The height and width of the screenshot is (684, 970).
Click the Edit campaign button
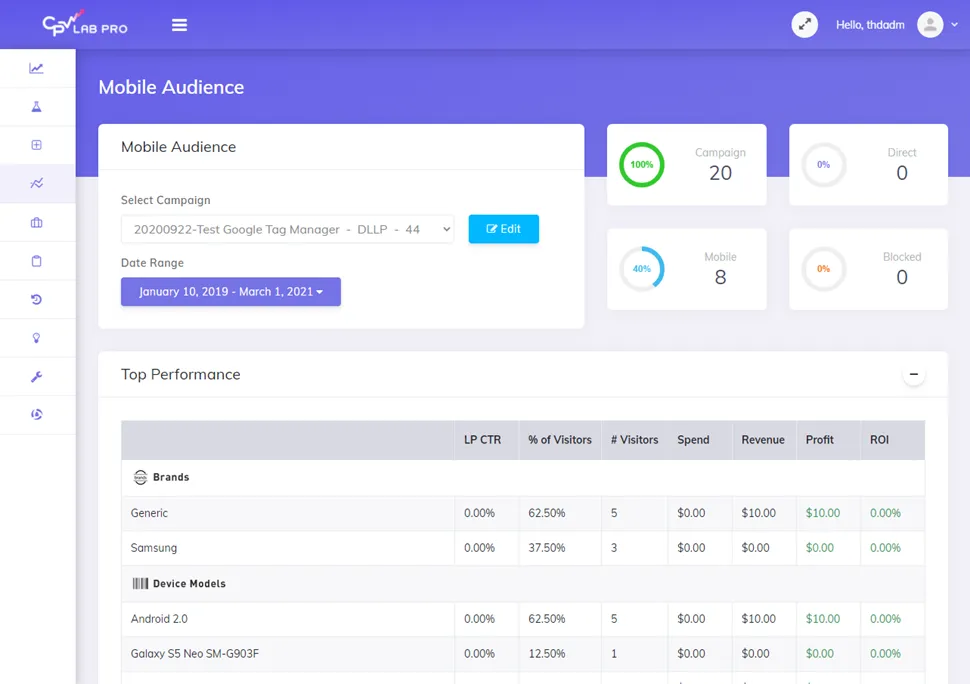click(503, 229)
